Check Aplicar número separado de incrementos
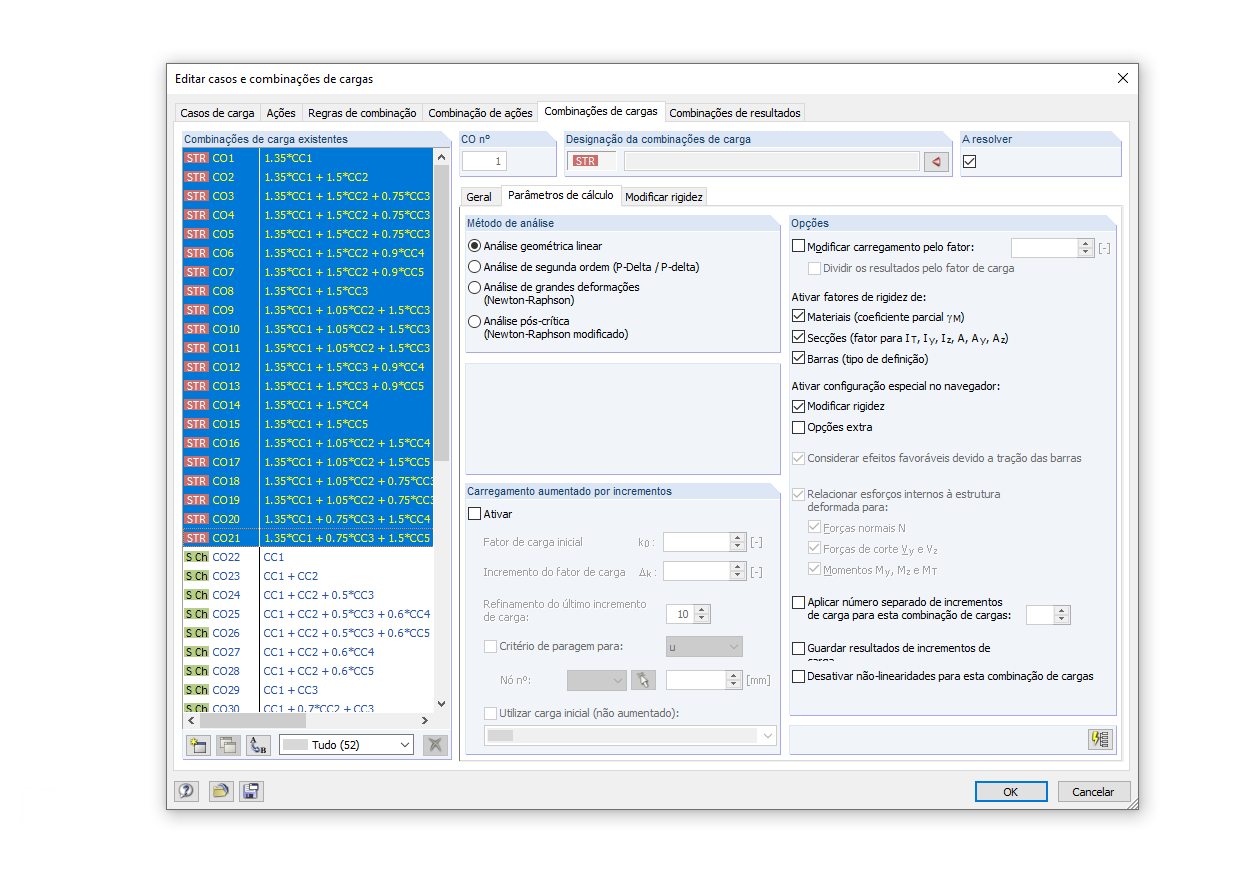 [x=798, y=603]
